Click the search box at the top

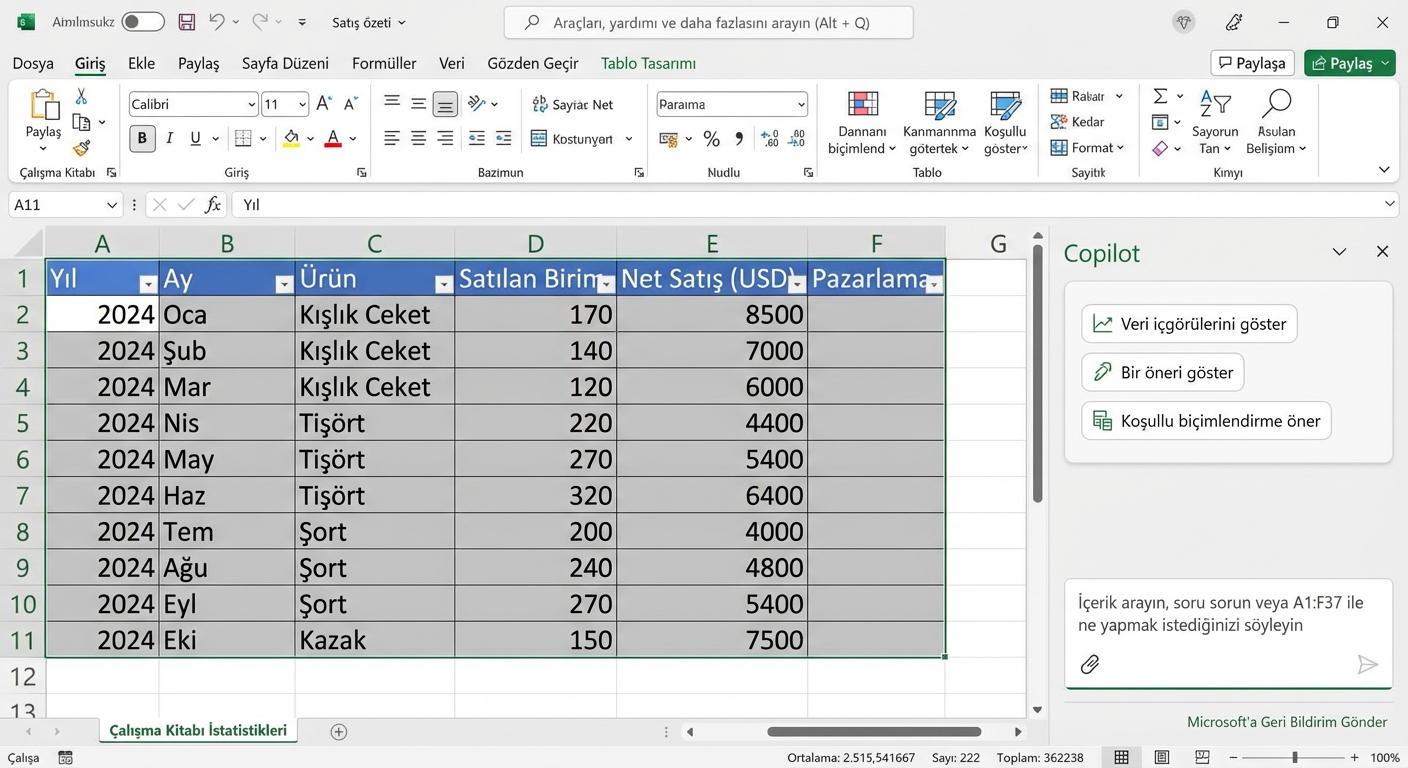coord(708,22)
